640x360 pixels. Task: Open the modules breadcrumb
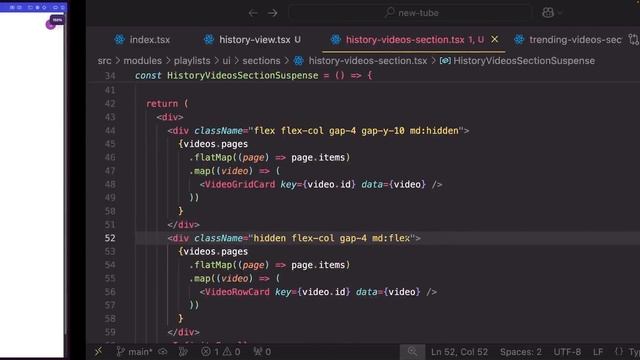142,61
